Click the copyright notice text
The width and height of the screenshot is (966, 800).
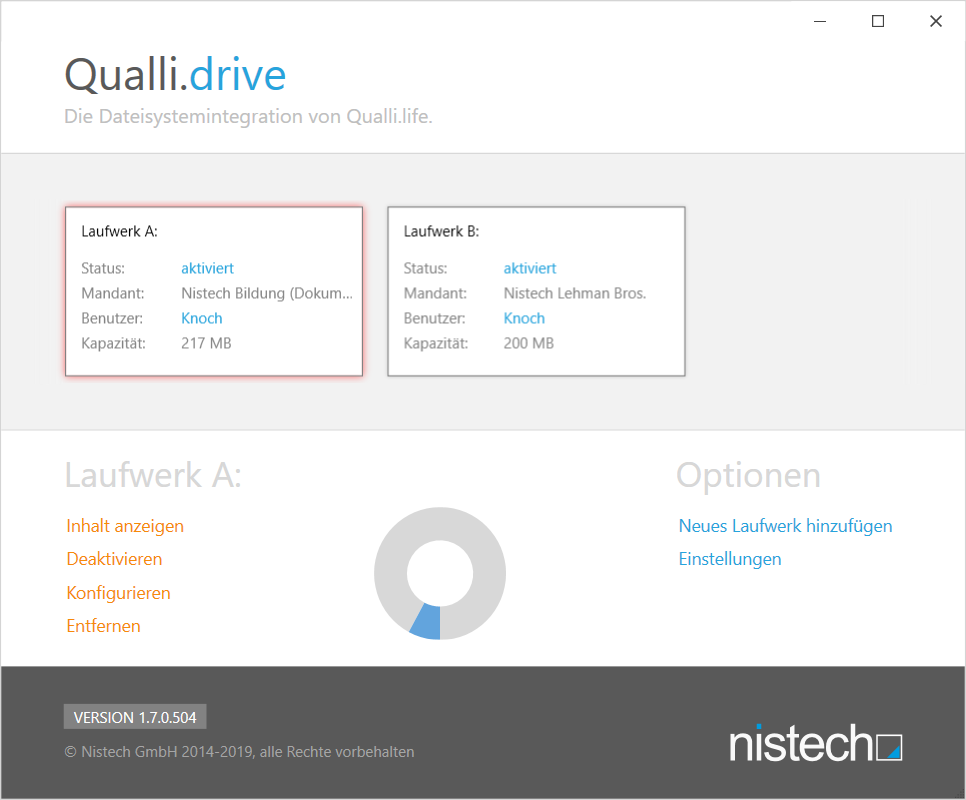(240, 752)
